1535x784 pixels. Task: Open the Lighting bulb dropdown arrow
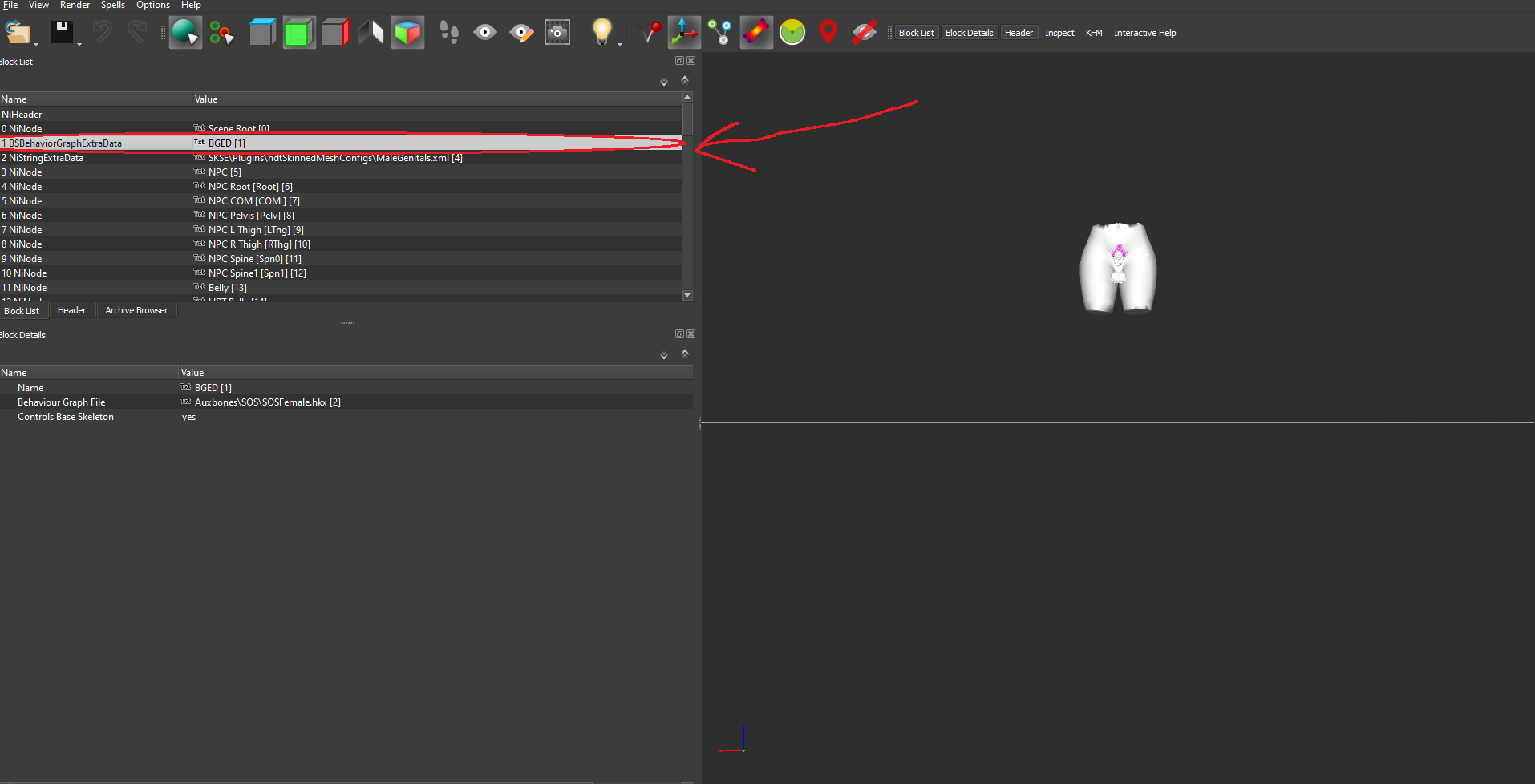(x=620, y=44)
